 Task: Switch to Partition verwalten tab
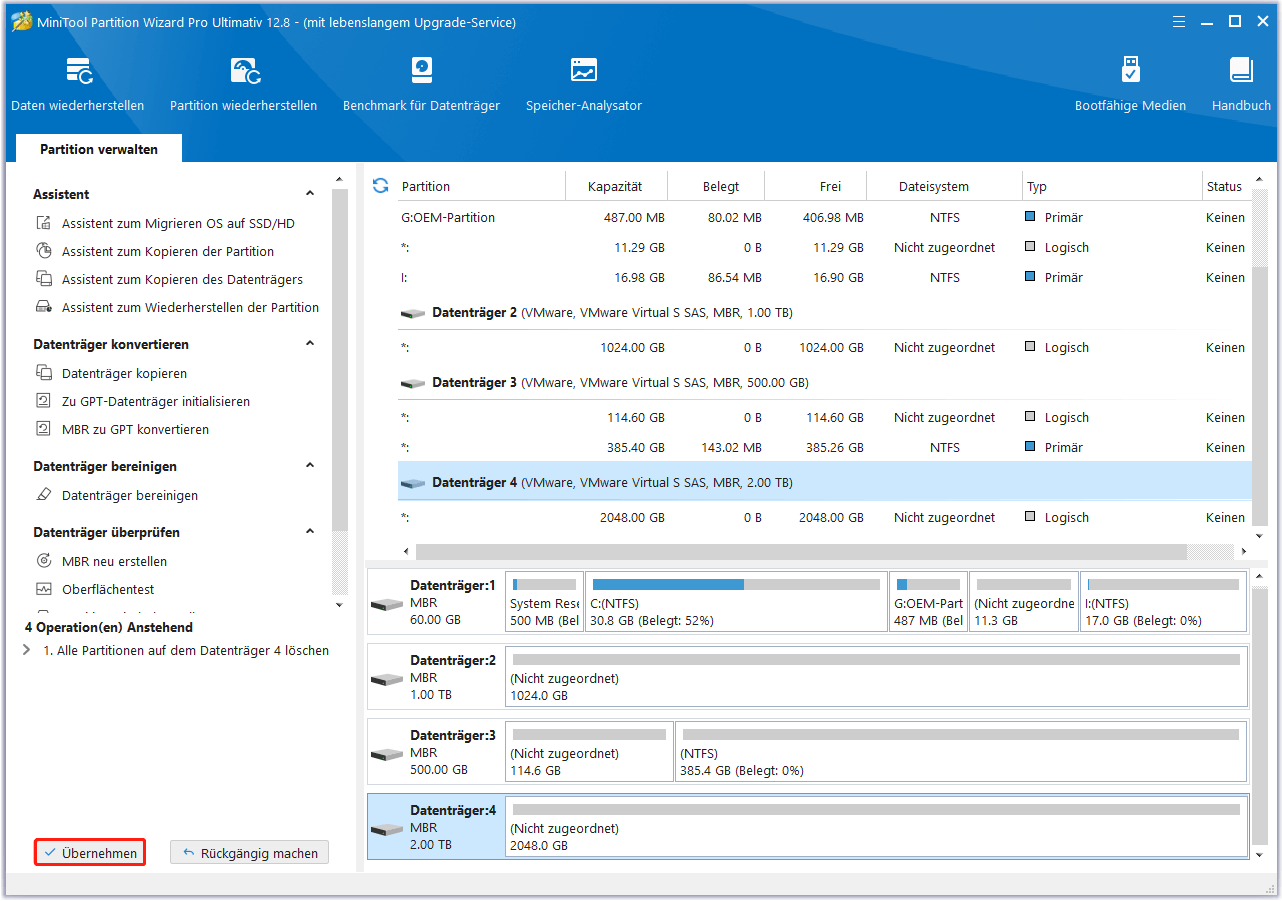tap(99, 149)
